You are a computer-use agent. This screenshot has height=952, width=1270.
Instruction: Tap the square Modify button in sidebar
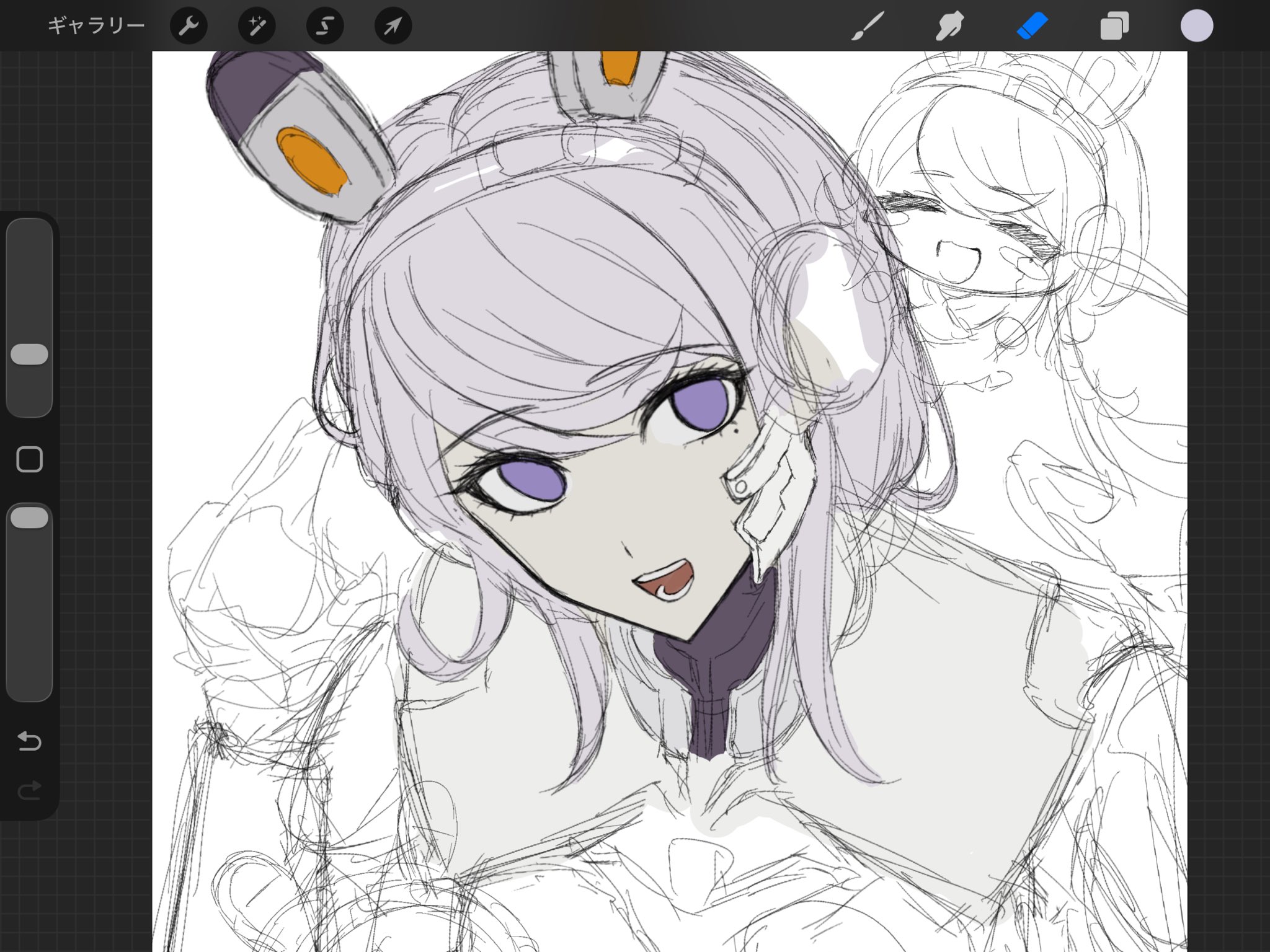(x=29, y=459)
